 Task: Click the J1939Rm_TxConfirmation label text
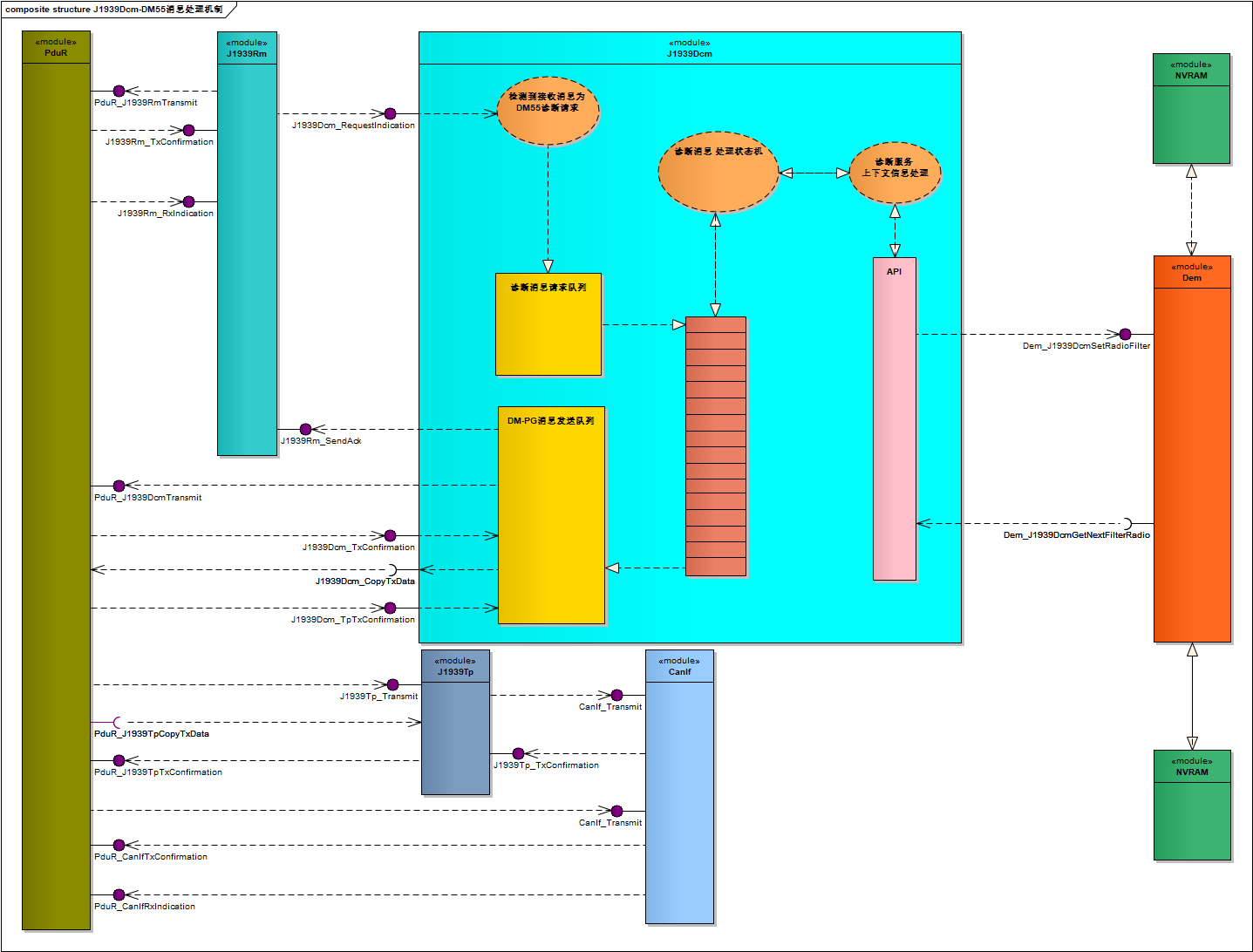click(x=160, y=142)
